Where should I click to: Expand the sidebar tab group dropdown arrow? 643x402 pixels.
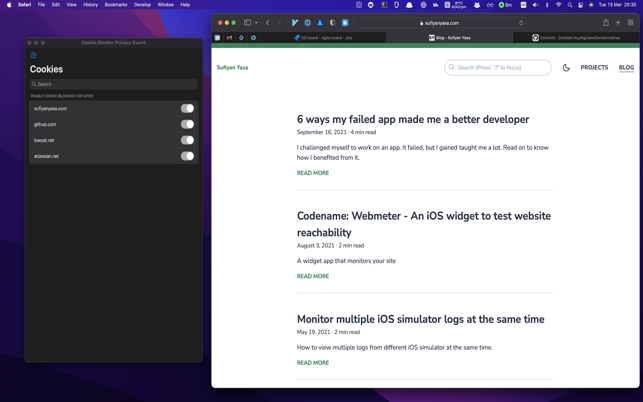pos(256,23)
